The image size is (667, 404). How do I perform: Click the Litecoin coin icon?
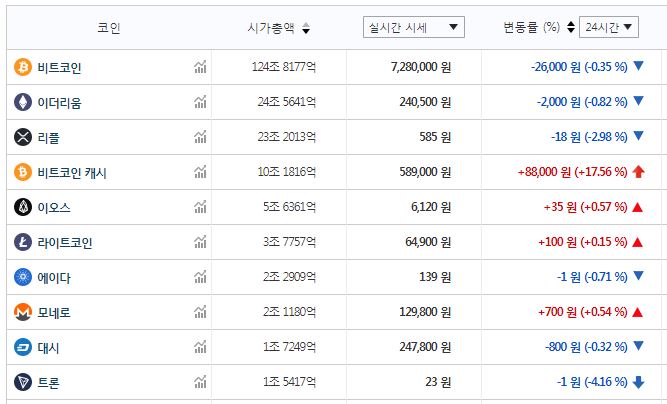(x=22, y=242)
